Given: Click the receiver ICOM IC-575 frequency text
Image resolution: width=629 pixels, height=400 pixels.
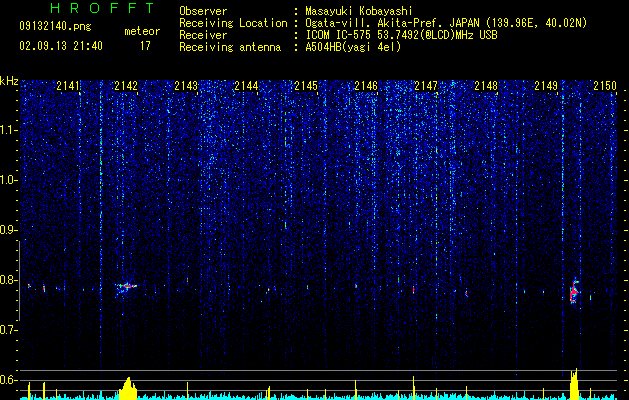Looking at the screenshot, I should pos(401,35).
